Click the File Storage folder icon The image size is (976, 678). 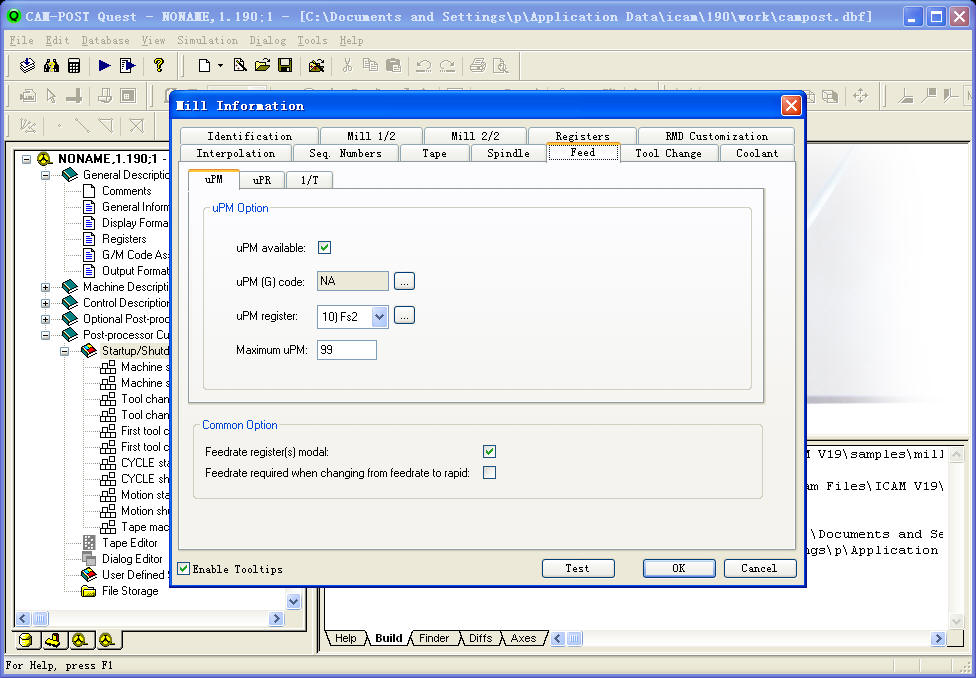[88, 591]
